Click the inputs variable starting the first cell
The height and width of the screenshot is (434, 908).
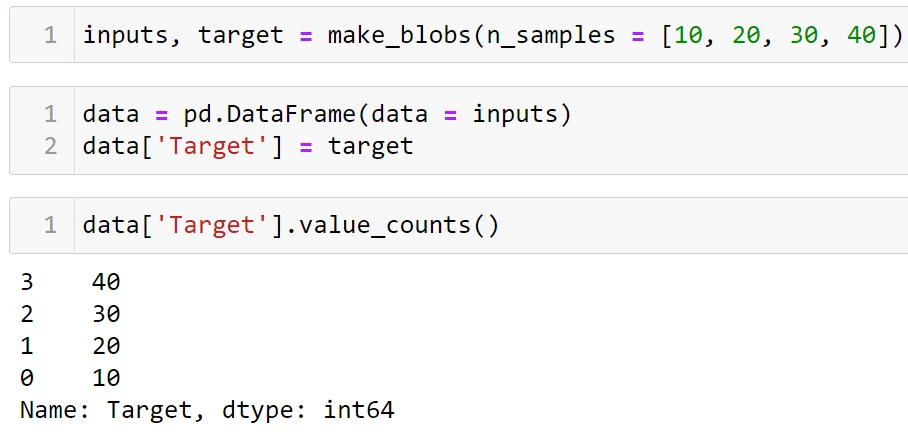[x=125, y=35]
